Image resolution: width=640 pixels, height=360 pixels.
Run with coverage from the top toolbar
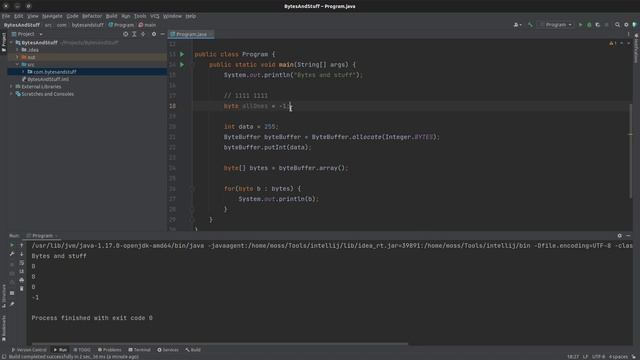point(598,25)
